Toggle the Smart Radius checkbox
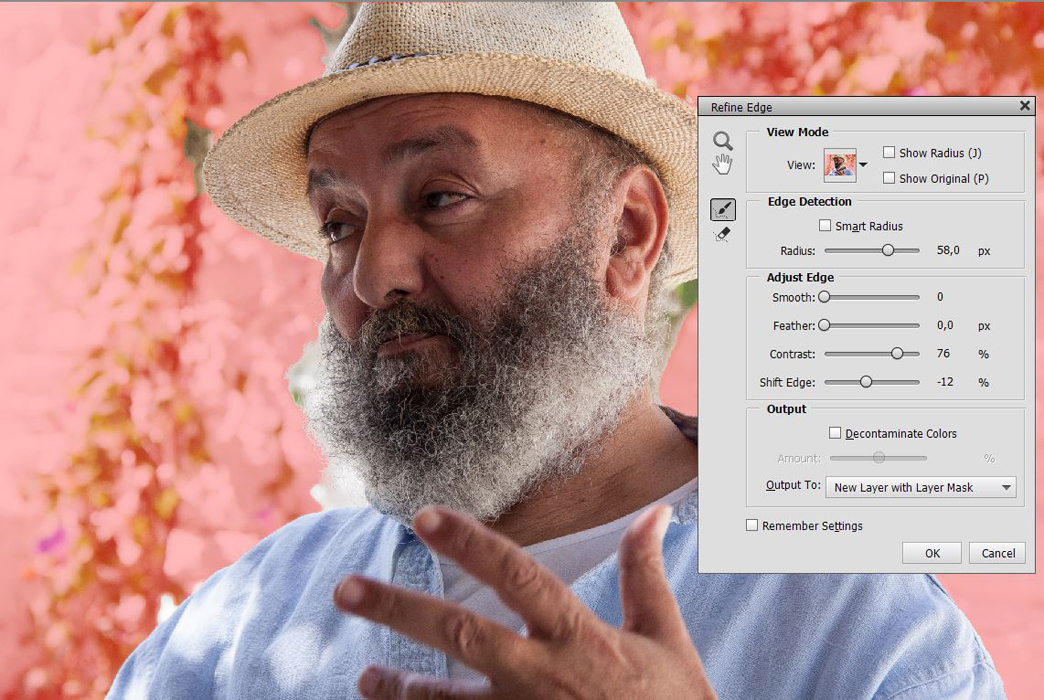The height and width of the screenshot is (700, 1044). 825,225
